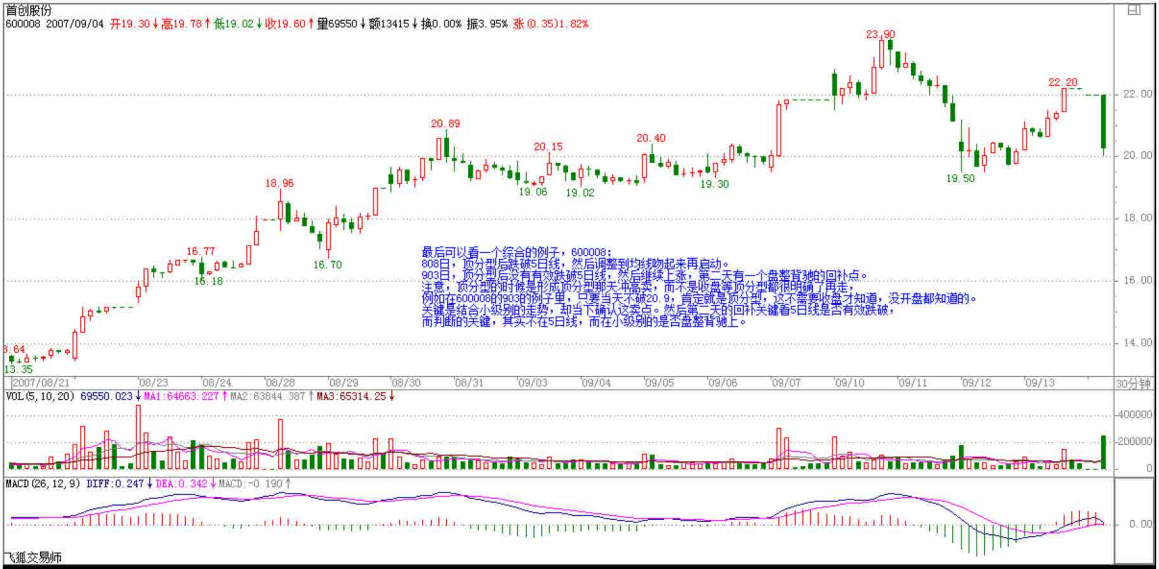The image size is (1159, 569).
Task: Open the MACD(26,12,9) indicator parameters label
Action: pyautogui.click(x=44, y=483)
